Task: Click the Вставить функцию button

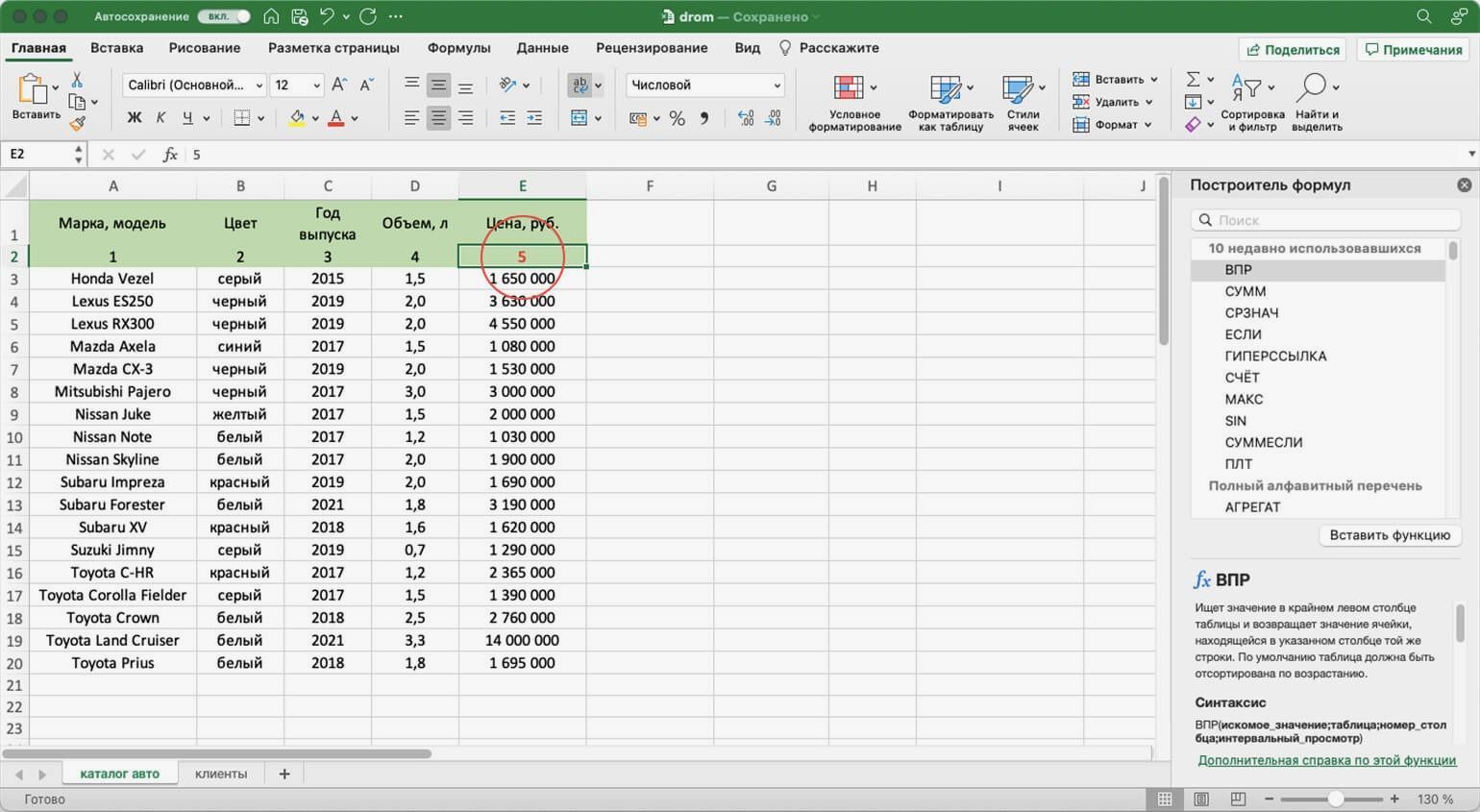Action: click(x=1389, y=535)
